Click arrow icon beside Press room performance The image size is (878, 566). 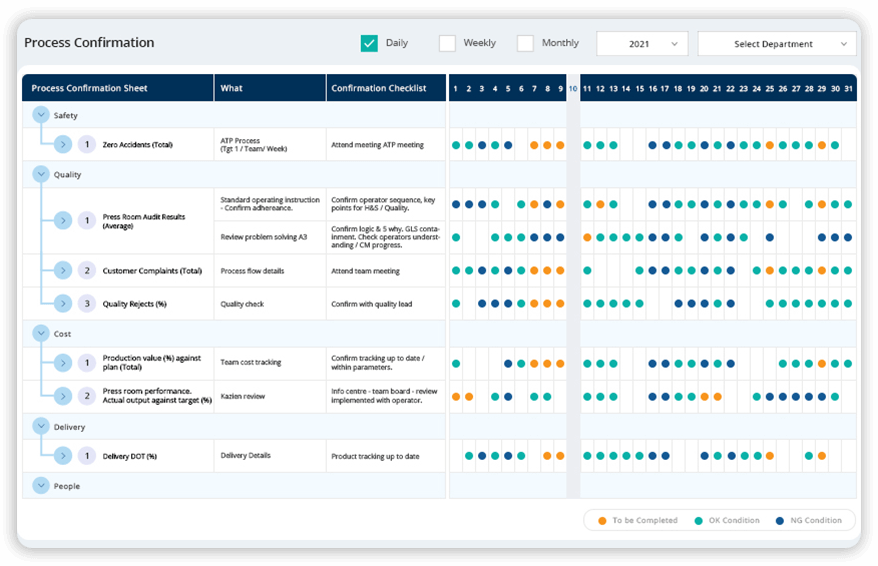[x=63, y=396]
